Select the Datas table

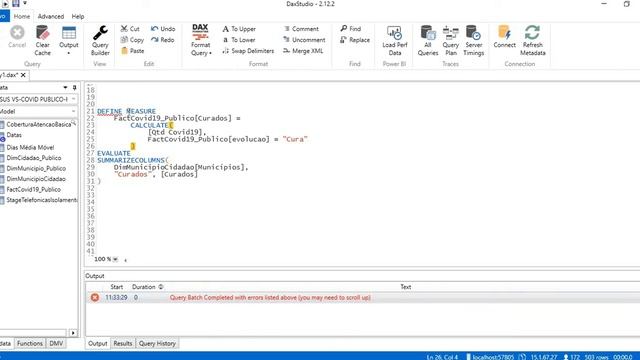click(x=14, y=135)
